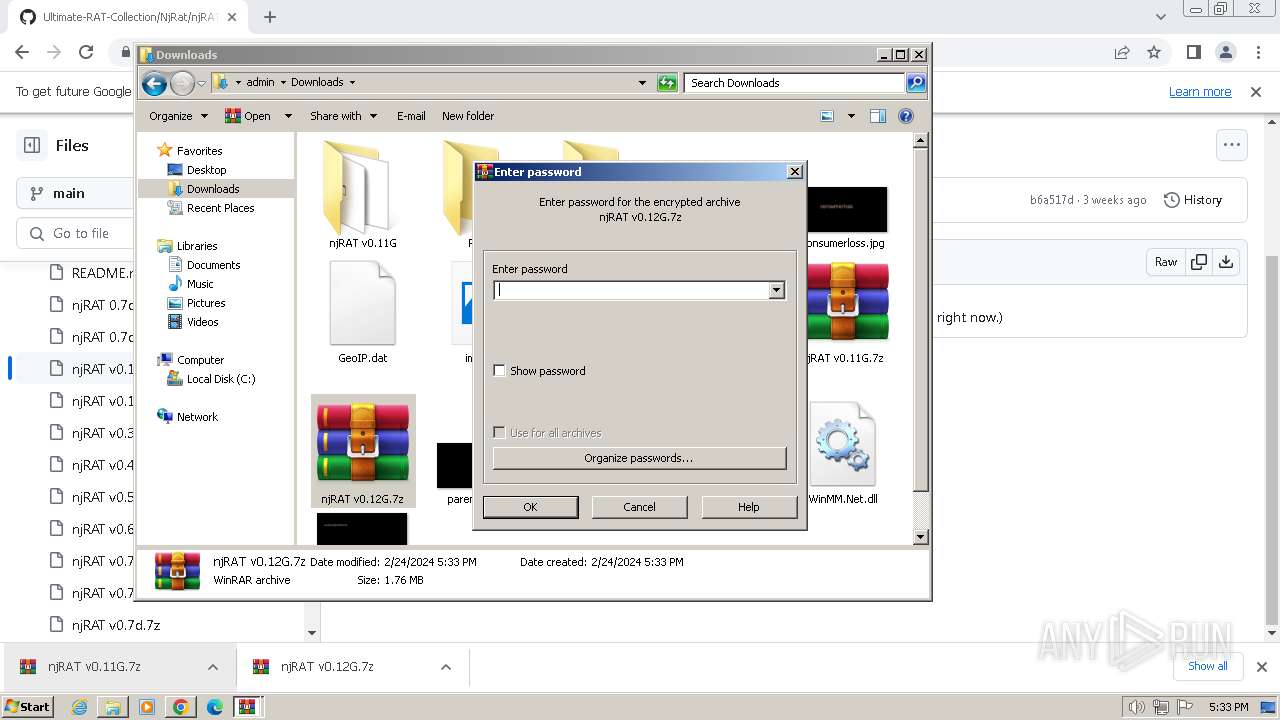The height and width of the screenshot is (720, 1280).
Task: Click OK in password dialog
Action: coord(530,507)
